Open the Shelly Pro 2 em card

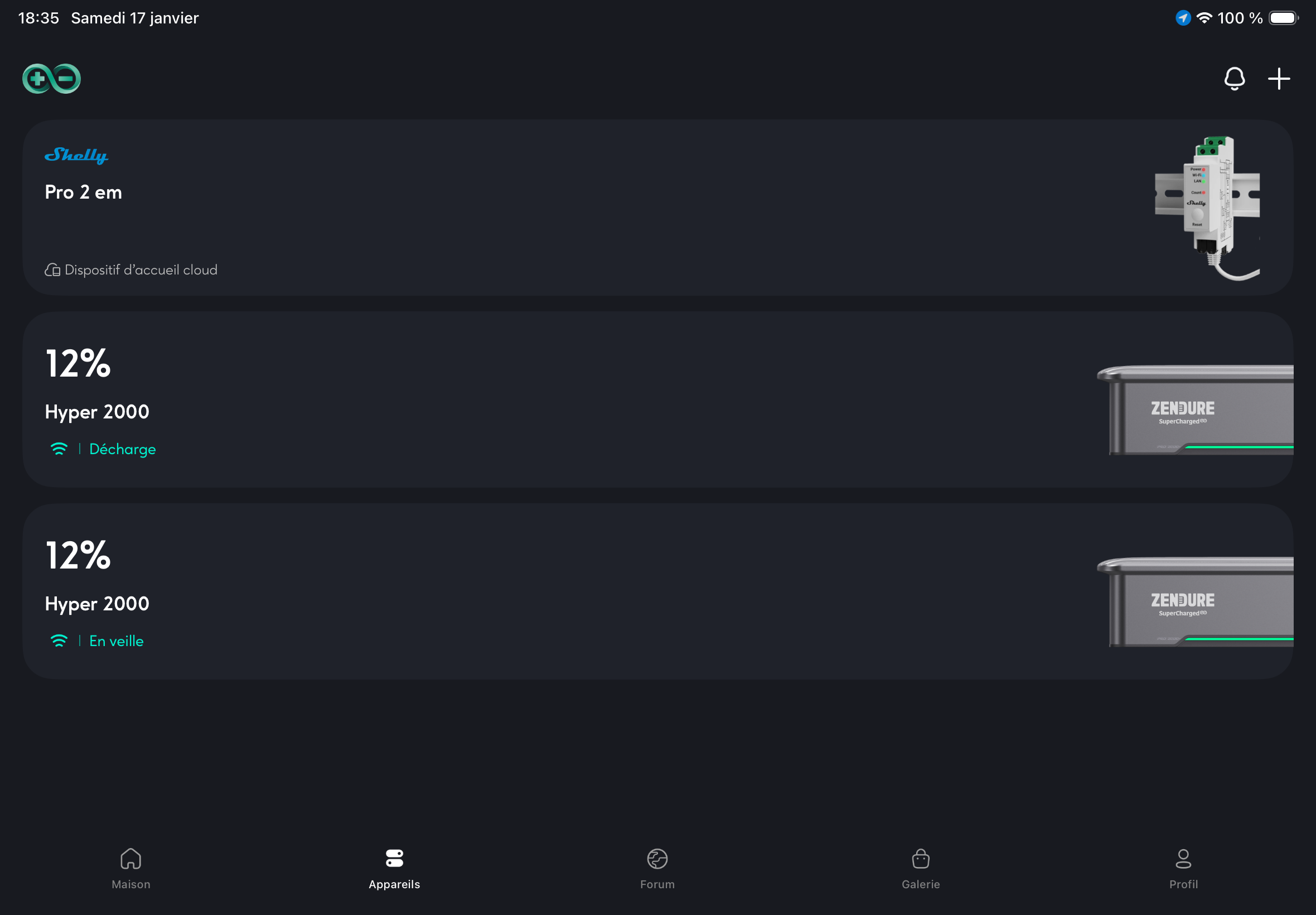[573, 208]
